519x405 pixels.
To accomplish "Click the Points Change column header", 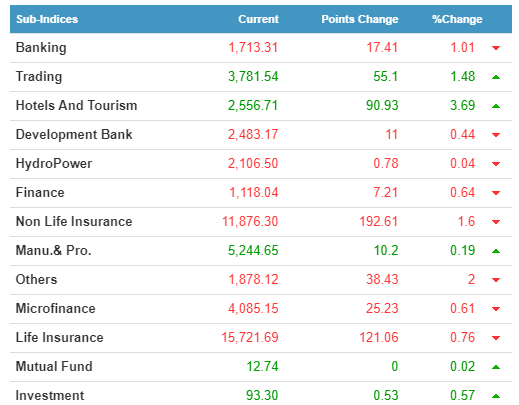I will [360, 19].
